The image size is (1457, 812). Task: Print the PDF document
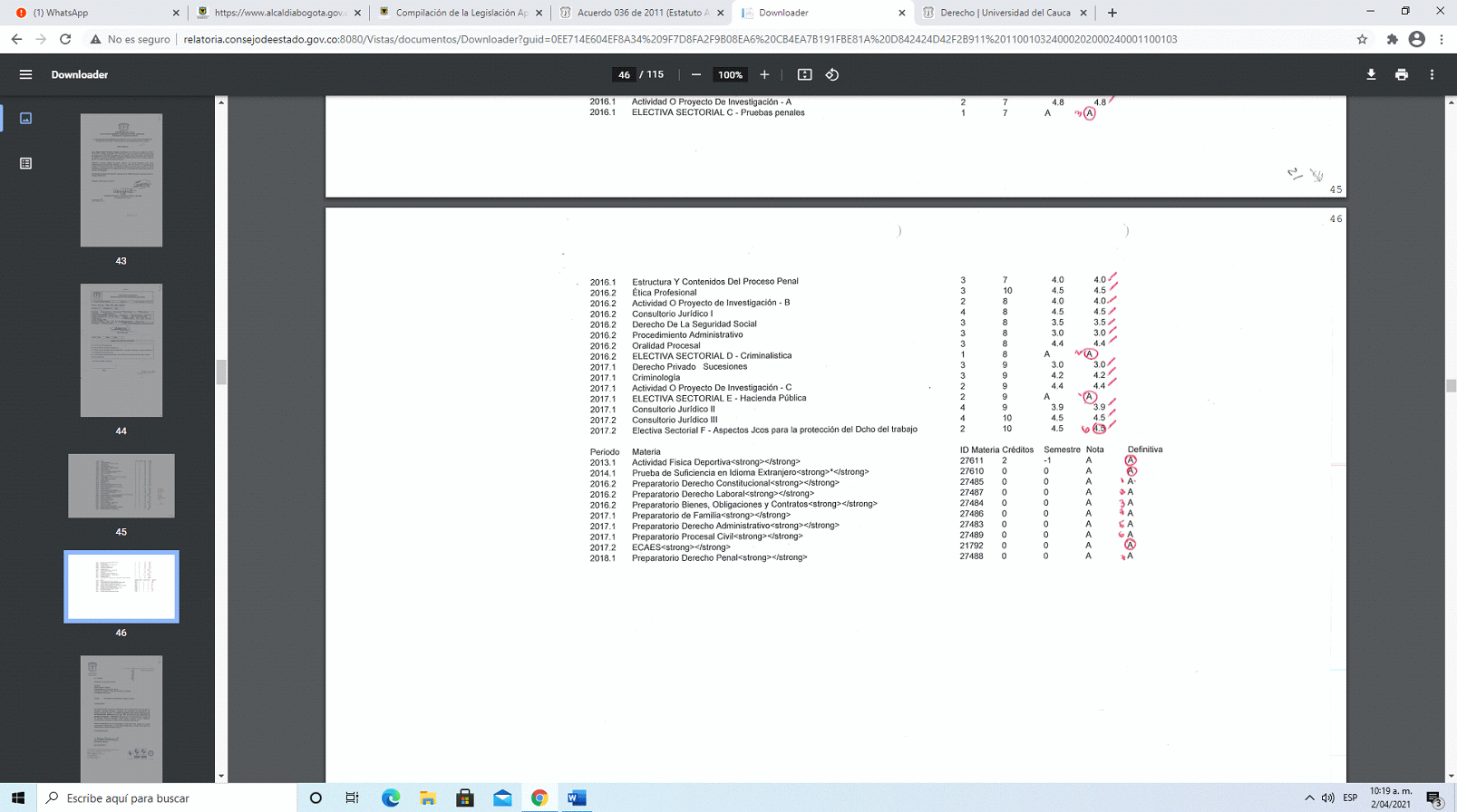tap(1402, 74)
